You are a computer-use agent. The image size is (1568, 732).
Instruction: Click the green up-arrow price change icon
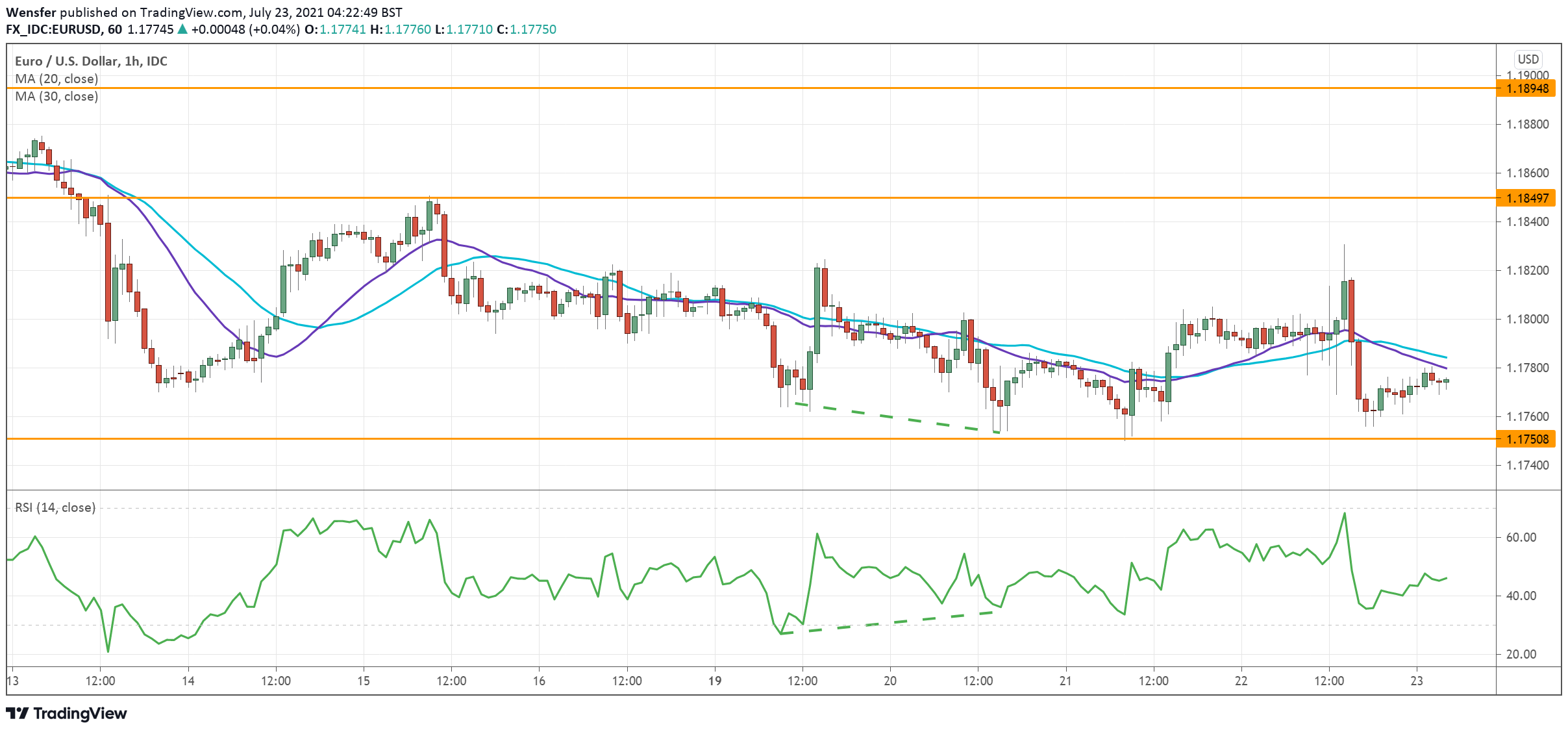click(182, 29)
